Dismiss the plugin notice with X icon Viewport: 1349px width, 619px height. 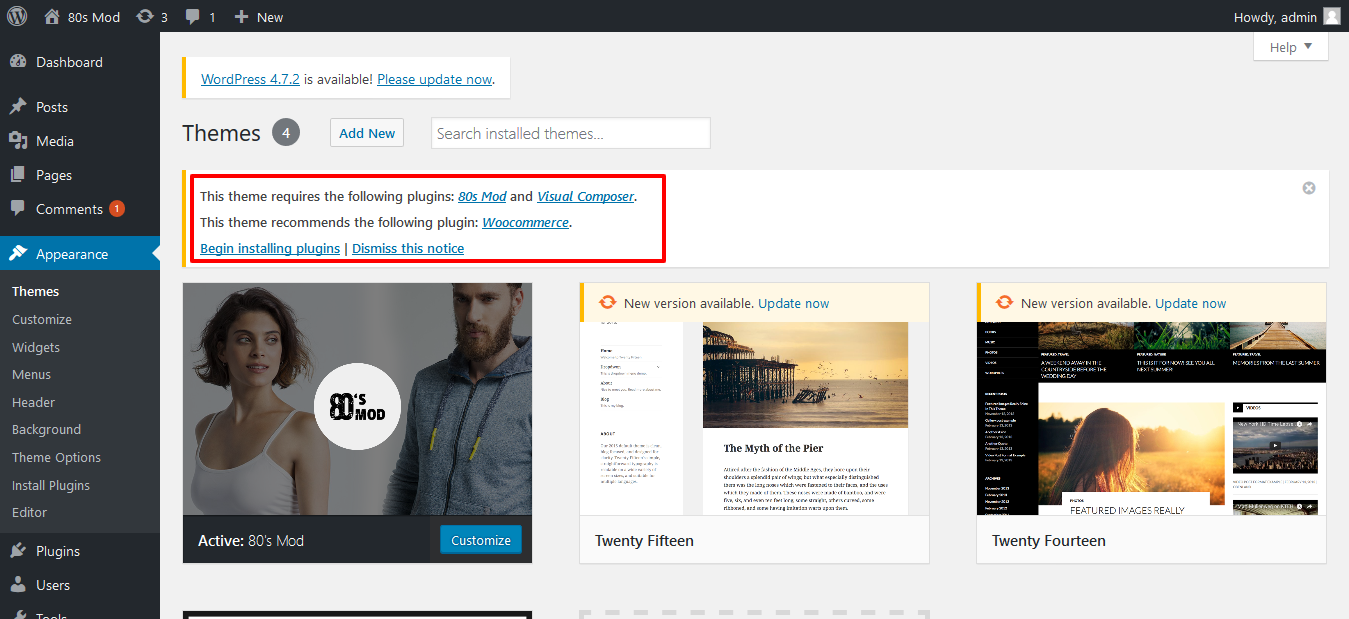pyautogui.click(x=1309, y=188)
